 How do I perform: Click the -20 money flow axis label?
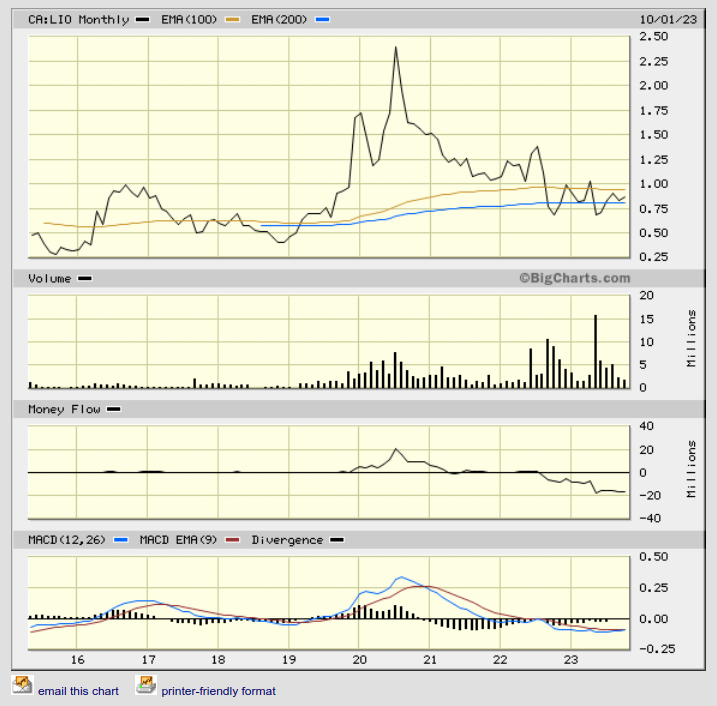tap(650, 496)
